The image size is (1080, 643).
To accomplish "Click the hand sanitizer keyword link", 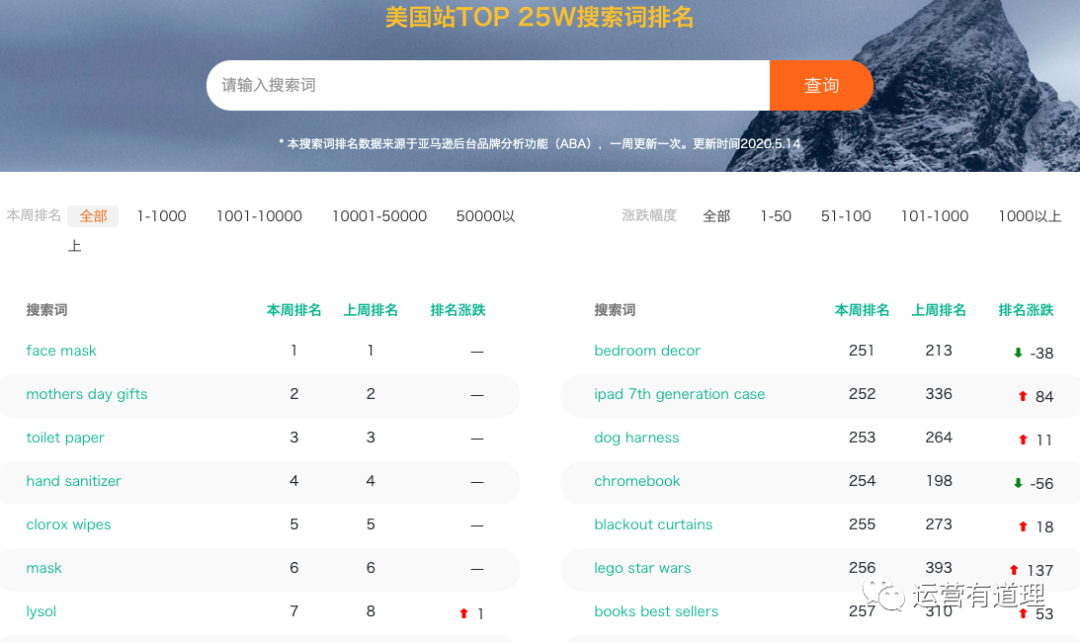I will (x=74, y=481).
